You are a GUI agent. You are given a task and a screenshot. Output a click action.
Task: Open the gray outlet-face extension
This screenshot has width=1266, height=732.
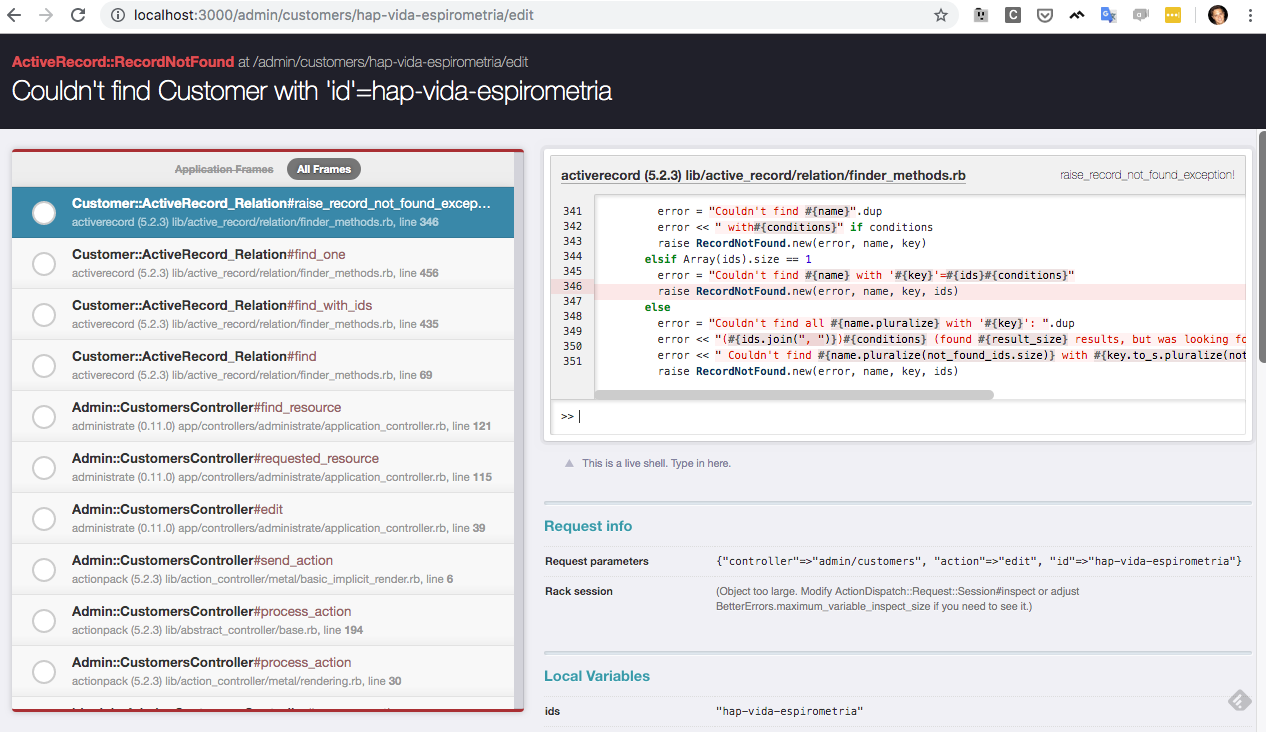982,16
